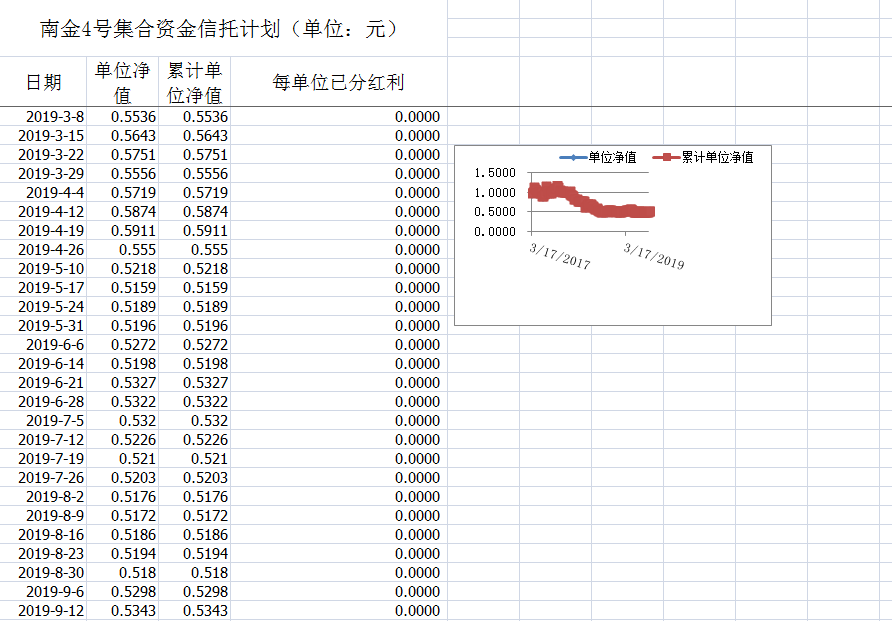The image size is (892, 621).
Task: Select 单位净值 cell in the 2019-6-6 row
Action: pos(122,345)
